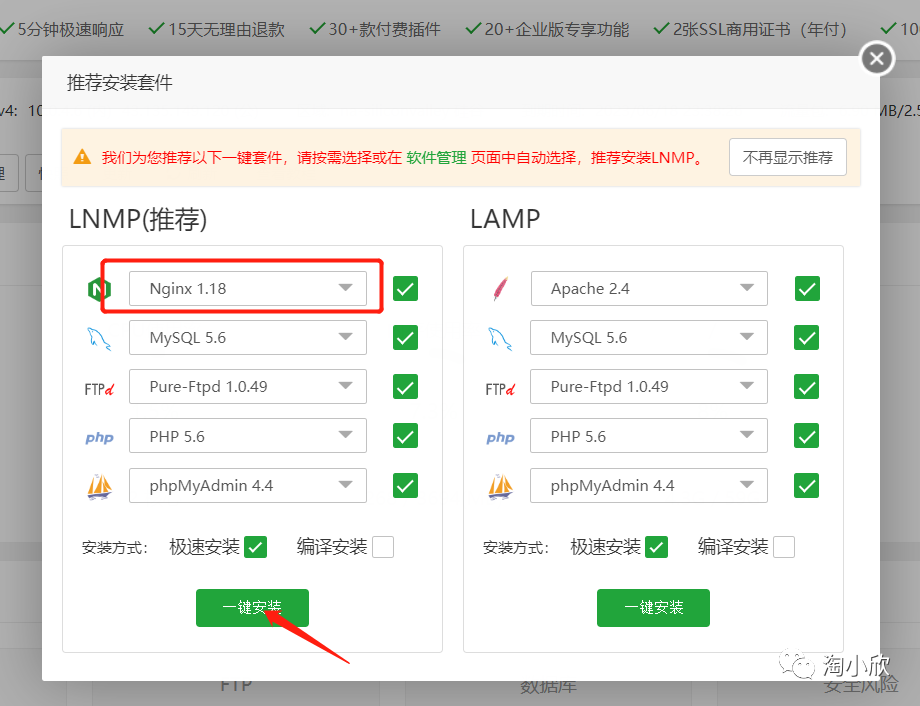Click the FTPd icon in LNMP
Screen dimensions: 920x706
[x=99, y=389]
